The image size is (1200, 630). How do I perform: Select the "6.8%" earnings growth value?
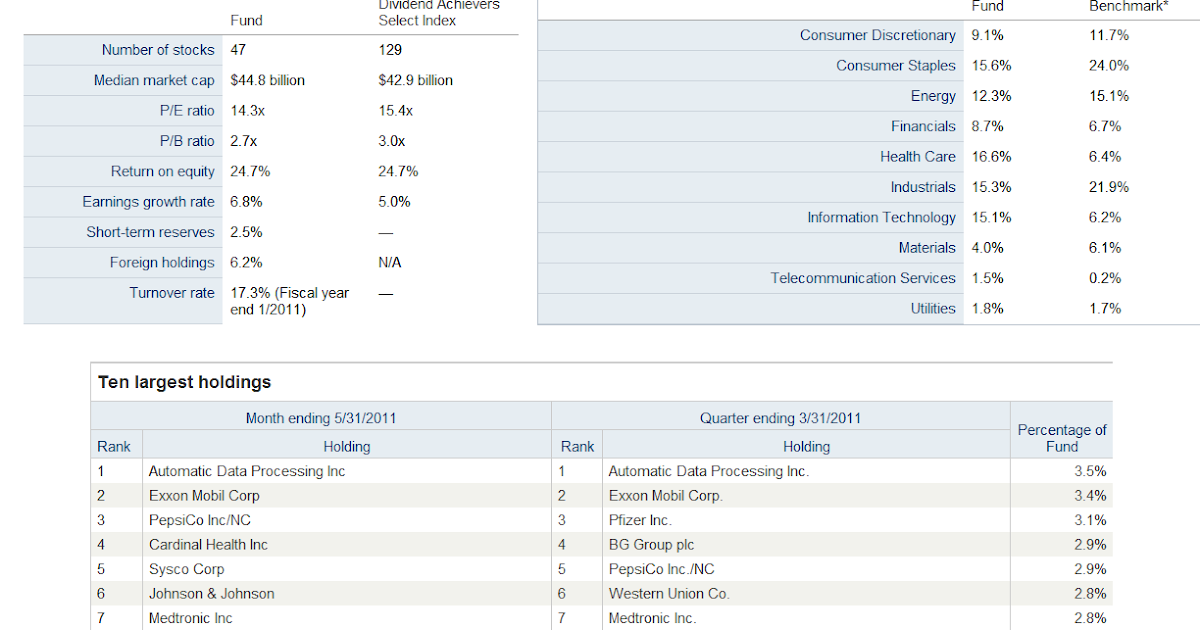point(246,202)
